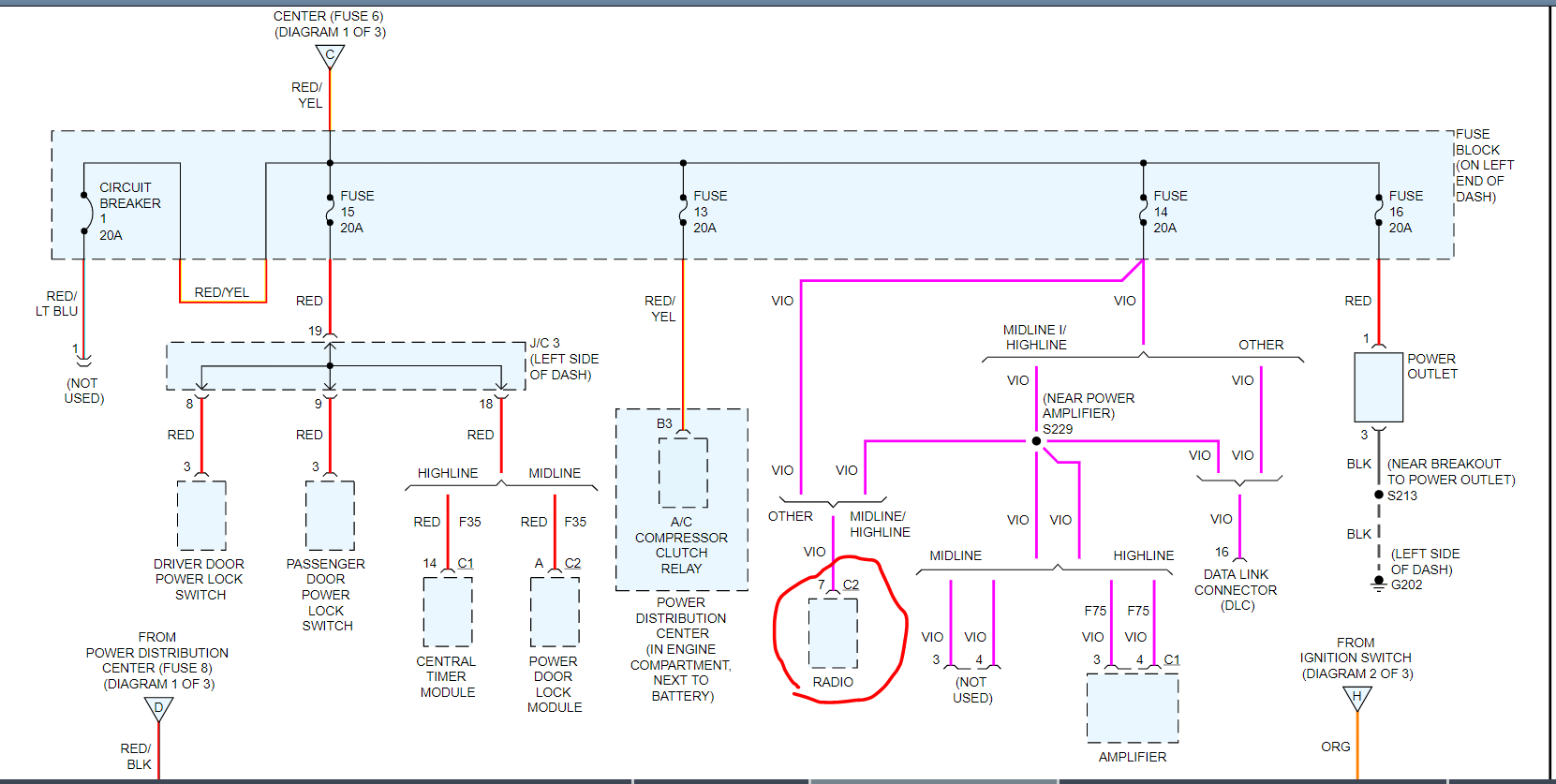Click the 'FUSE 13' label
Screen dimensions: 1556x784
pyautogui.click(x=710, y=203)
